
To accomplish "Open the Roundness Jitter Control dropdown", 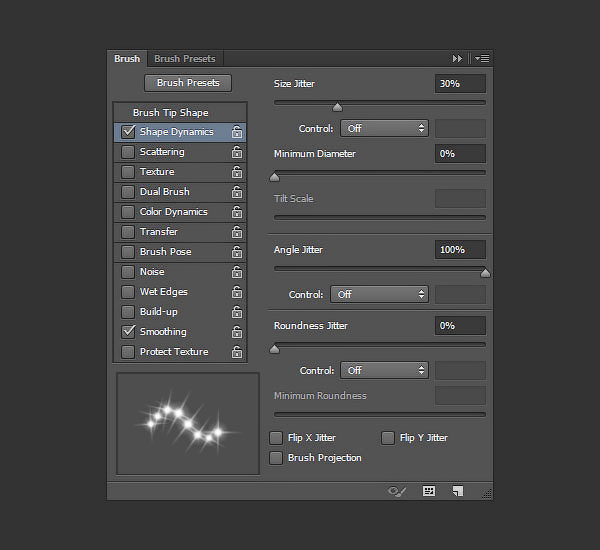I will tap(384, 370).
